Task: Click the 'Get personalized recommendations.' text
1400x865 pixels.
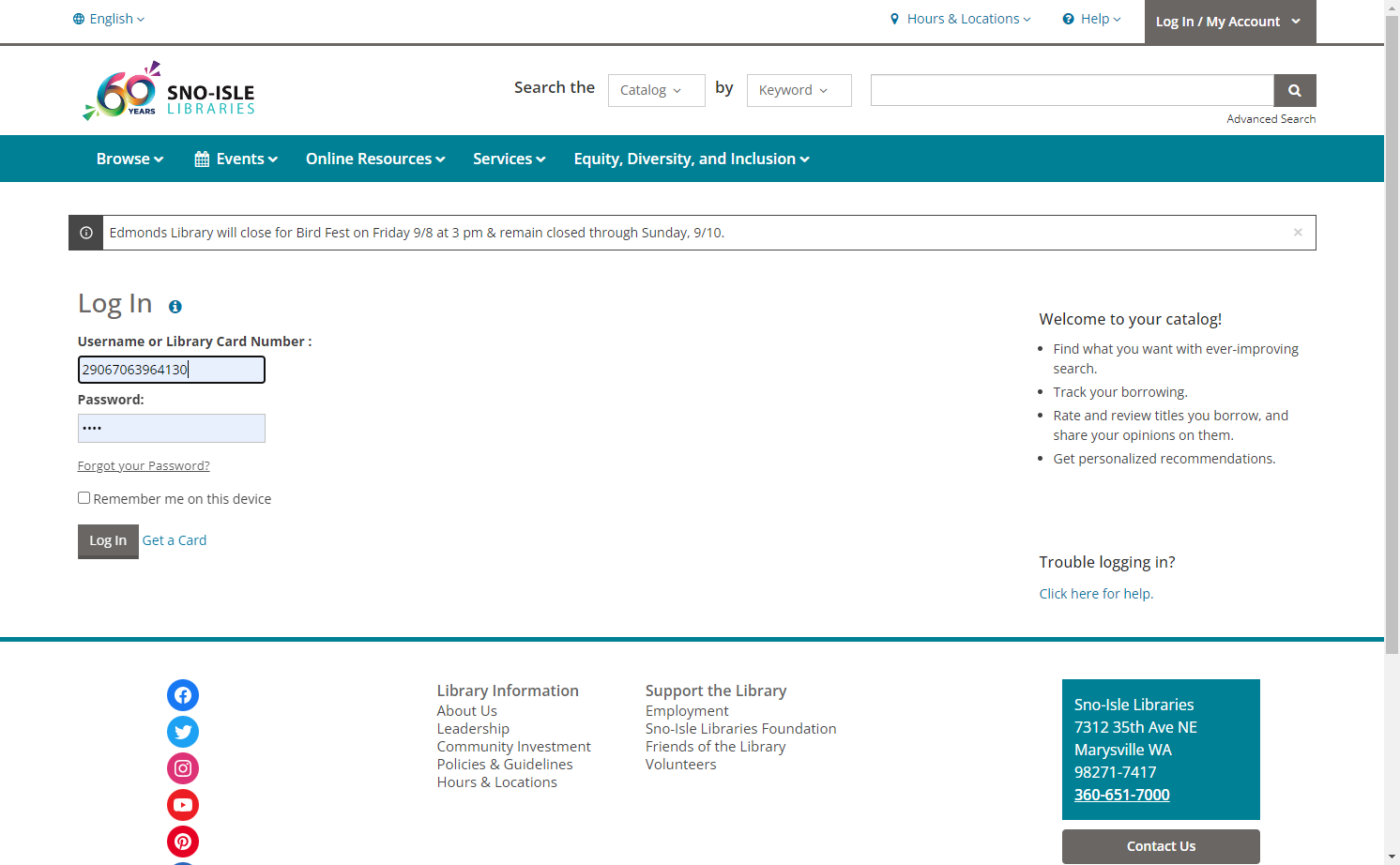Action: 1164,459
